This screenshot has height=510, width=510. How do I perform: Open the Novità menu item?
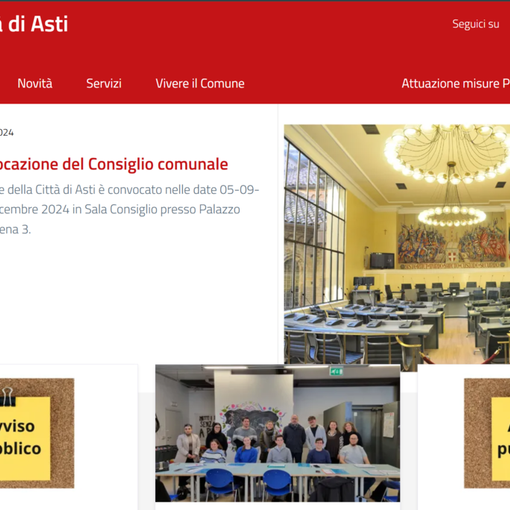pyautogui.click(x=35, y=83)
